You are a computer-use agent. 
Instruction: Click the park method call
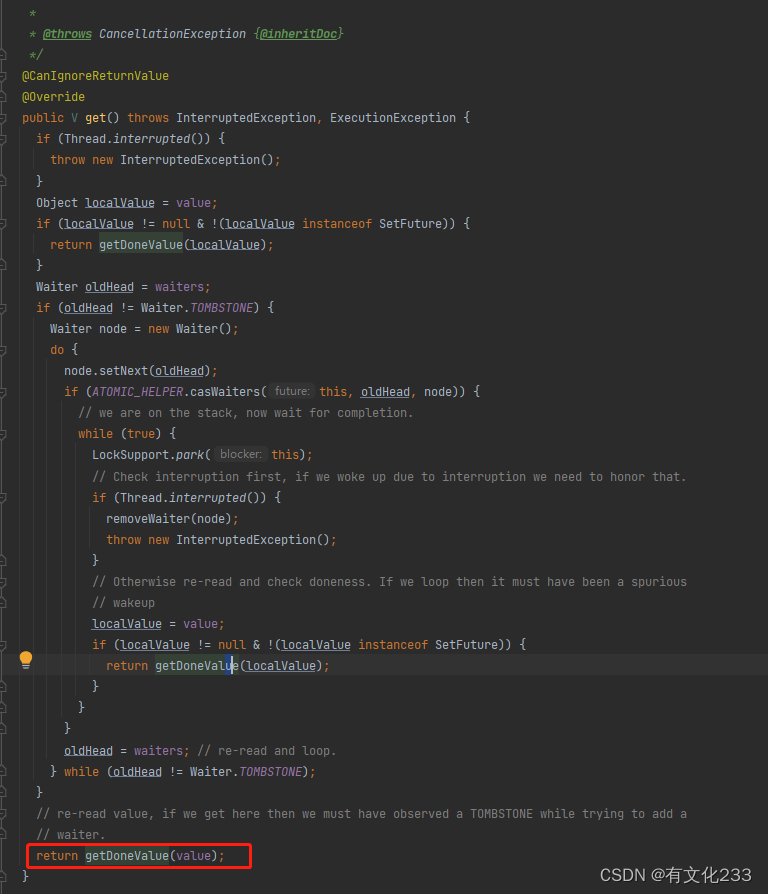coord(190,455)
